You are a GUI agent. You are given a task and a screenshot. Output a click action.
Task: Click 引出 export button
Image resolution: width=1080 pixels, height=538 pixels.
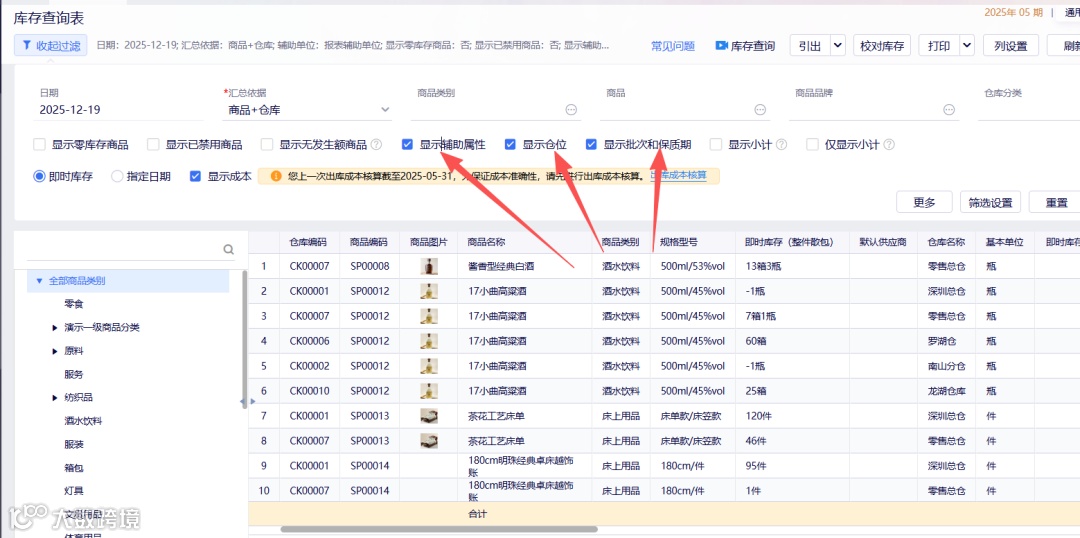point(810,45)
